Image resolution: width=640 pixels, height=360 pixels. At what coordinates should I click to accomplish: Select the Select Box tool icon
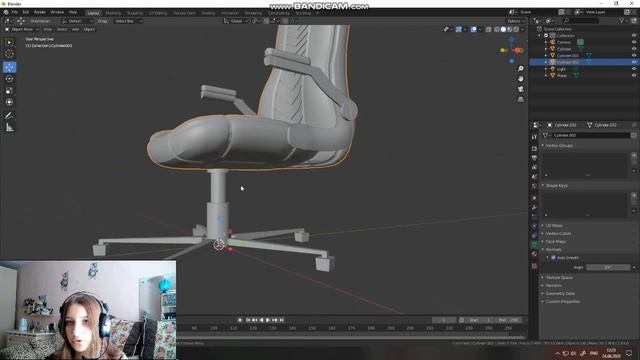pos(9,42)
